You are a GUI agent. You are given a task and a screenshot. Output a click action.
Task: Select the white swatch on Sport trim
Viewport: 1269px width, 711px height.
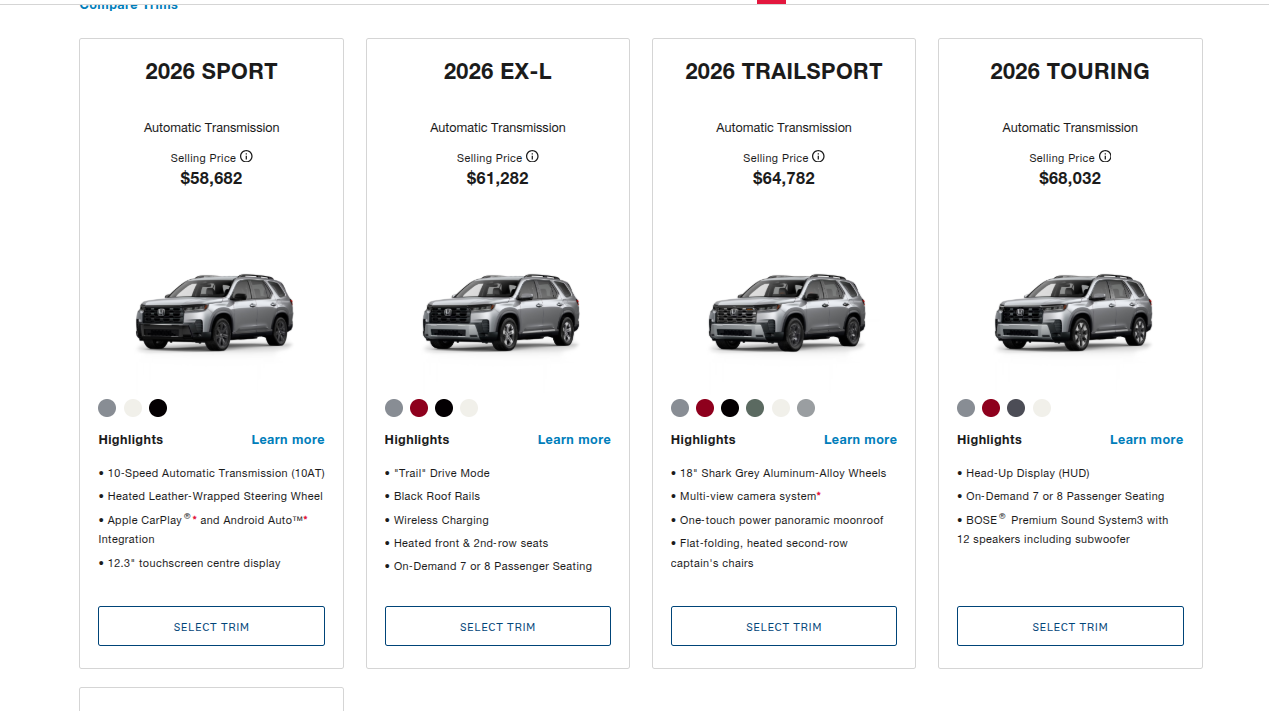133,408
